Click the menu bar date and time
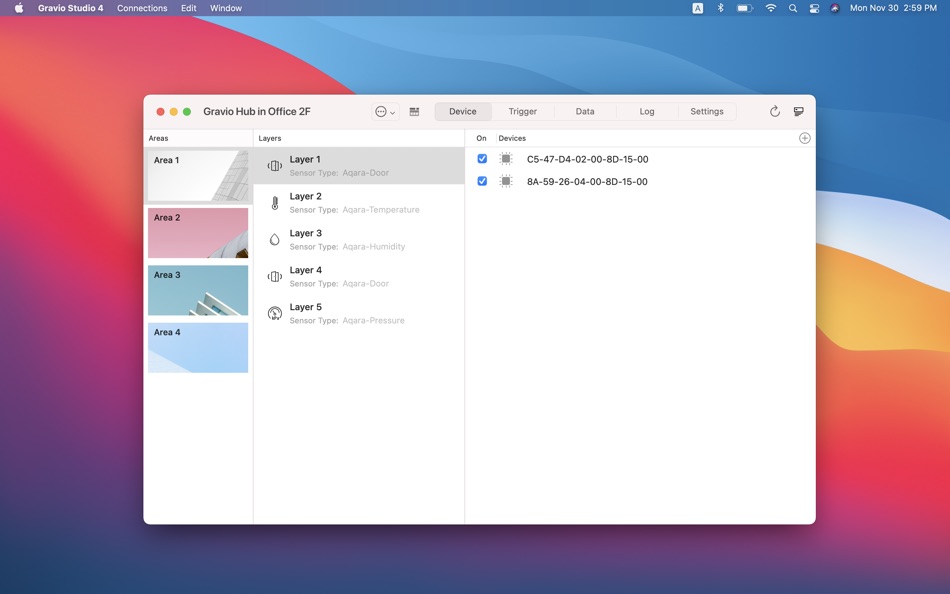This screenshot has width=950, height=594. tap(893, 8)
